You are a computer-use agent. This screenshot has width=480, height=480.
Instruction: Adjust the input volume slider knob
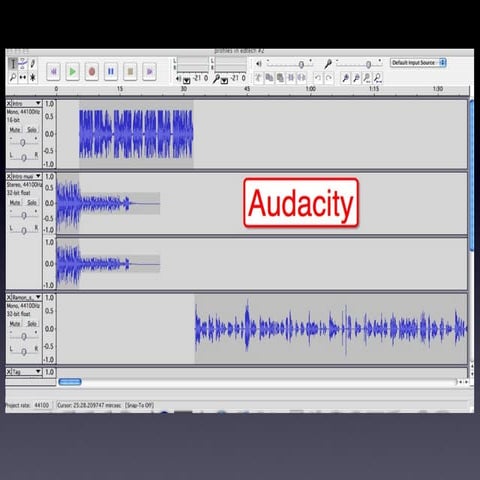pos(368,64)
